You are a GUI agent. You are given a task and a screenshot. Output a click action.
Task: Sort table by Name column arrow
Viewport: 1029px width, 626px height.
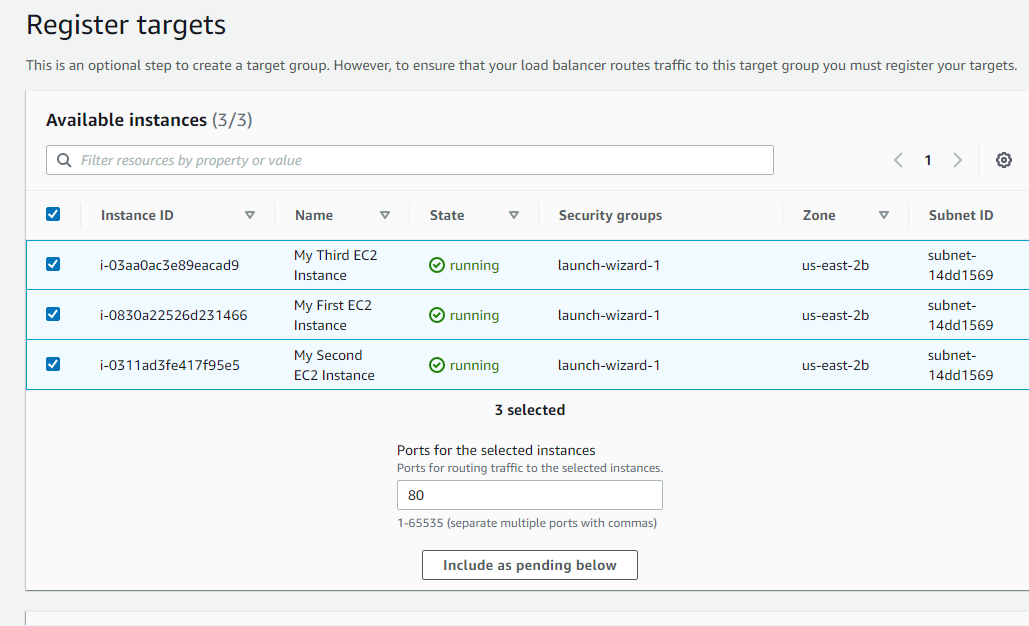tap(385, 215)
